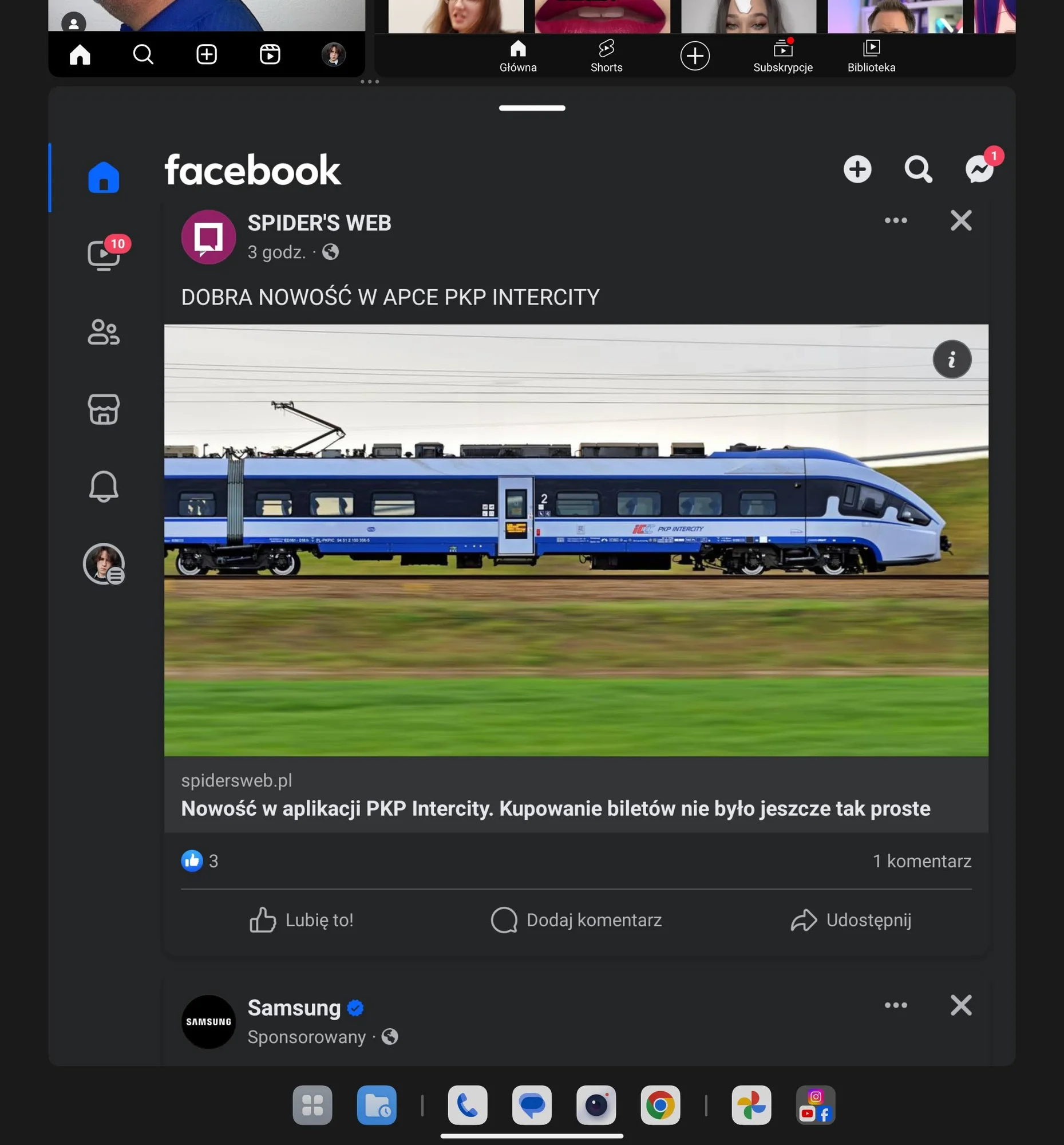Open Messages app in taskbar

pyautogui.click(x=532, y=1105)
